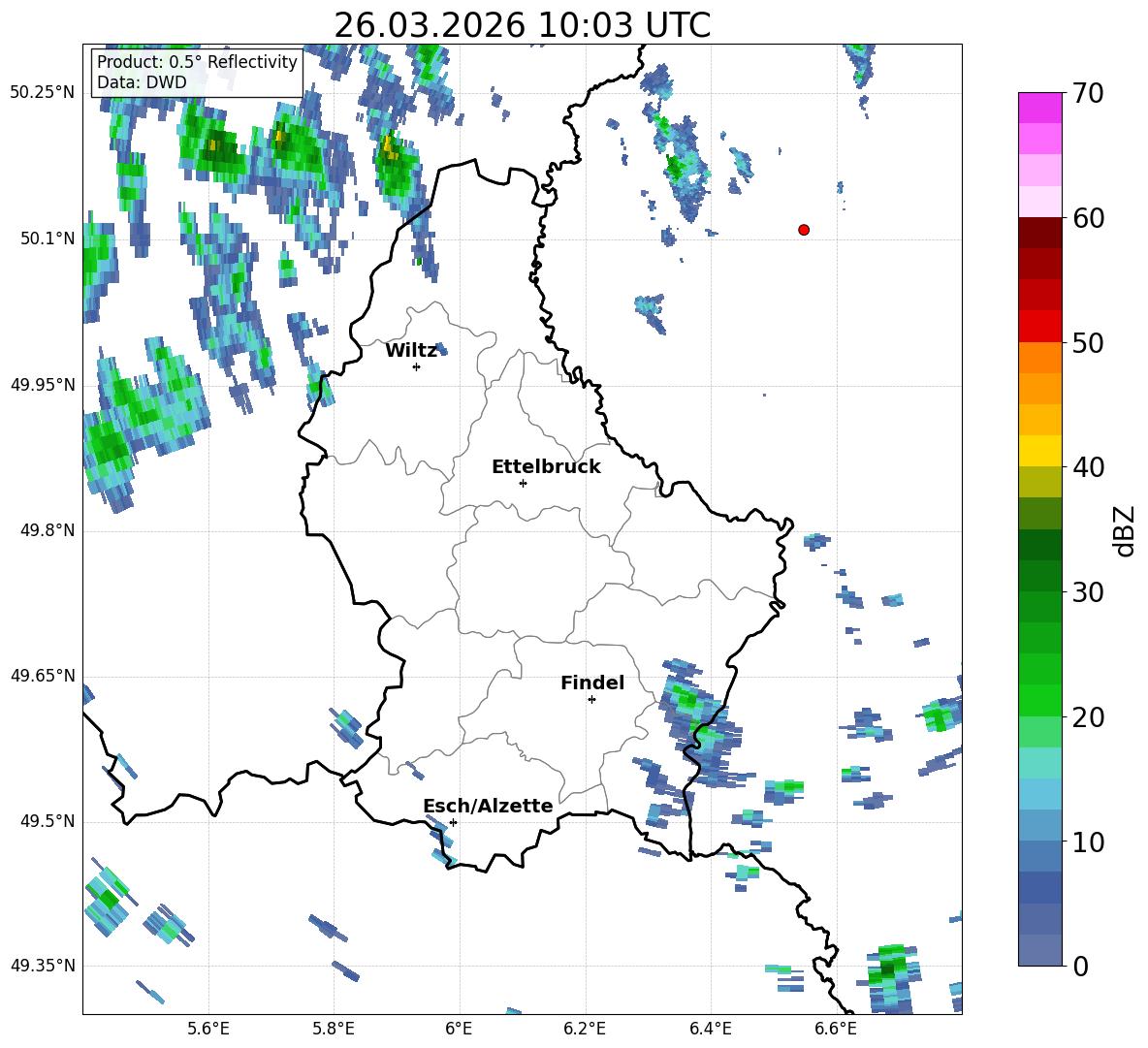
Task: Click the Esch/Alzette station cross marker
Action: [x=453, y=822]
